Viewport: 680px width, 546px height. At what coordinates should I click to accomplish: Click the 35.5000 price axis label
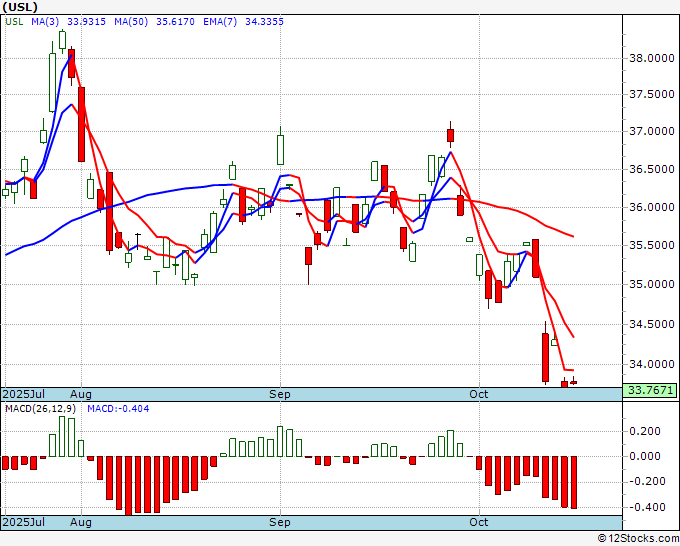coord(652,245)
